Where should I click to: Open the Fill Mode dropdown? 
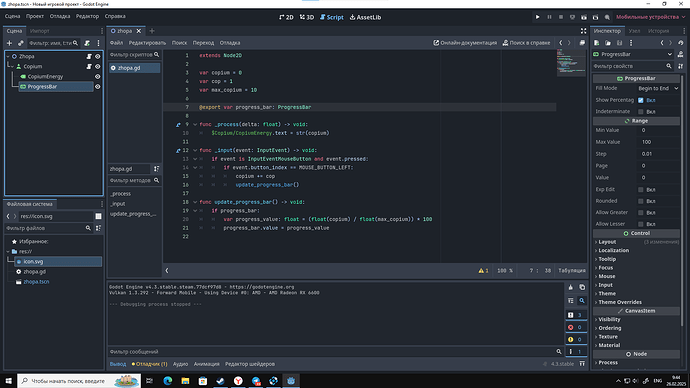click(x=657, y=88)
